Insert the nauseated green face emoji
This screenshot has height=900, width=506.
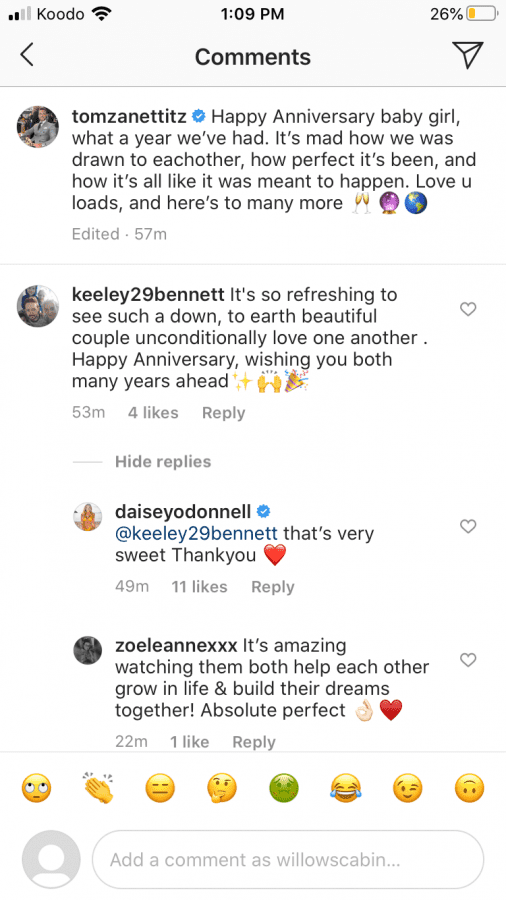[284, 788]
